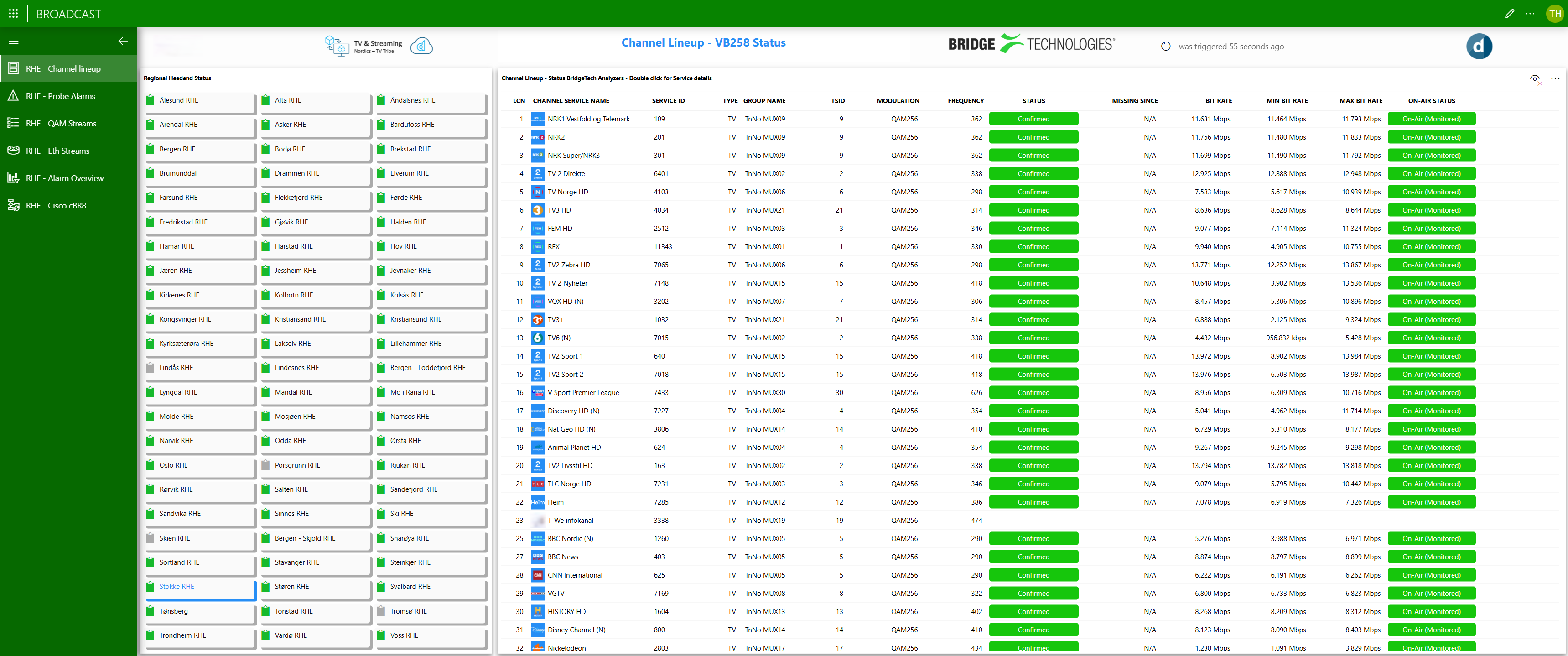Sort by BIT RATE column header
The width and height of the screenshot is (1568, 656).
pos(1218,101)
